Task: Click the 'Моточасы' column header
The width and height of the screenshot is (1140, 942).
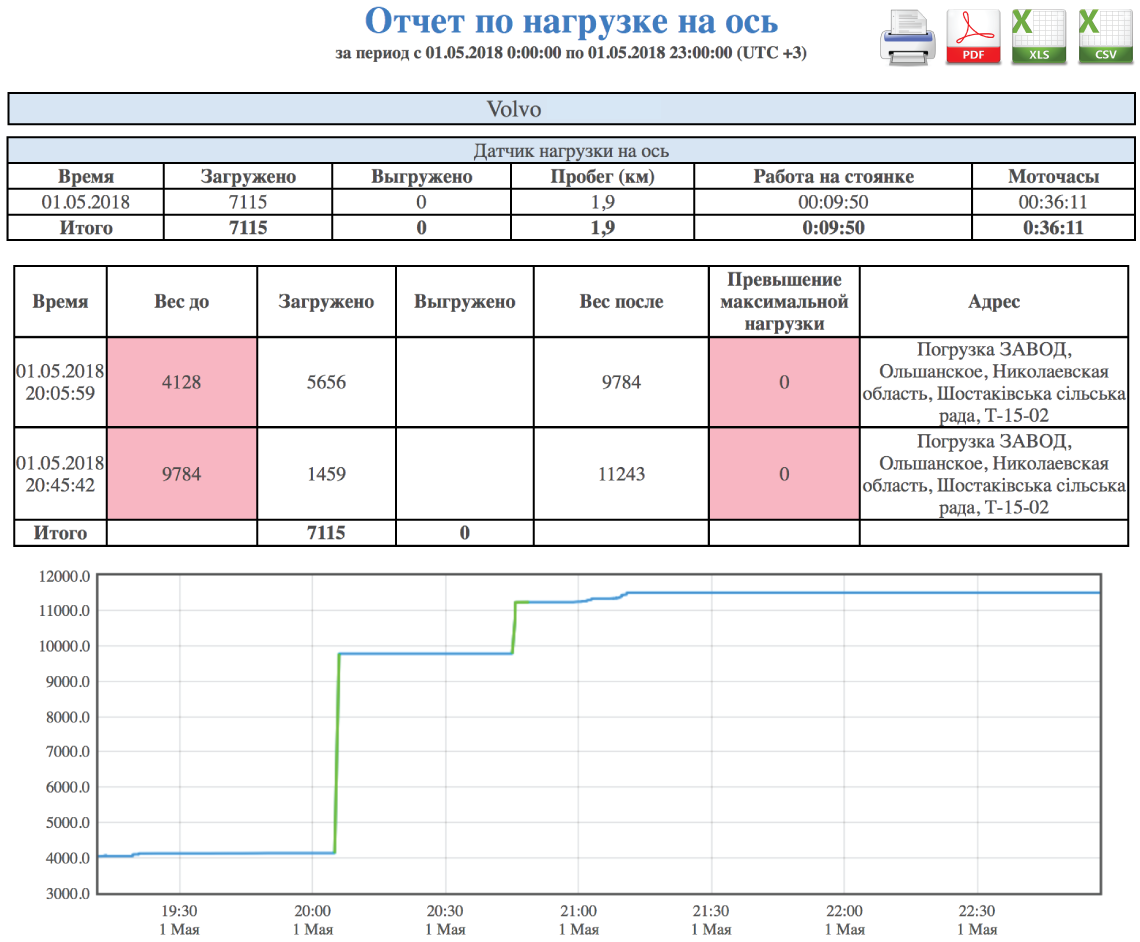Action: click(x=1053, y=177)
